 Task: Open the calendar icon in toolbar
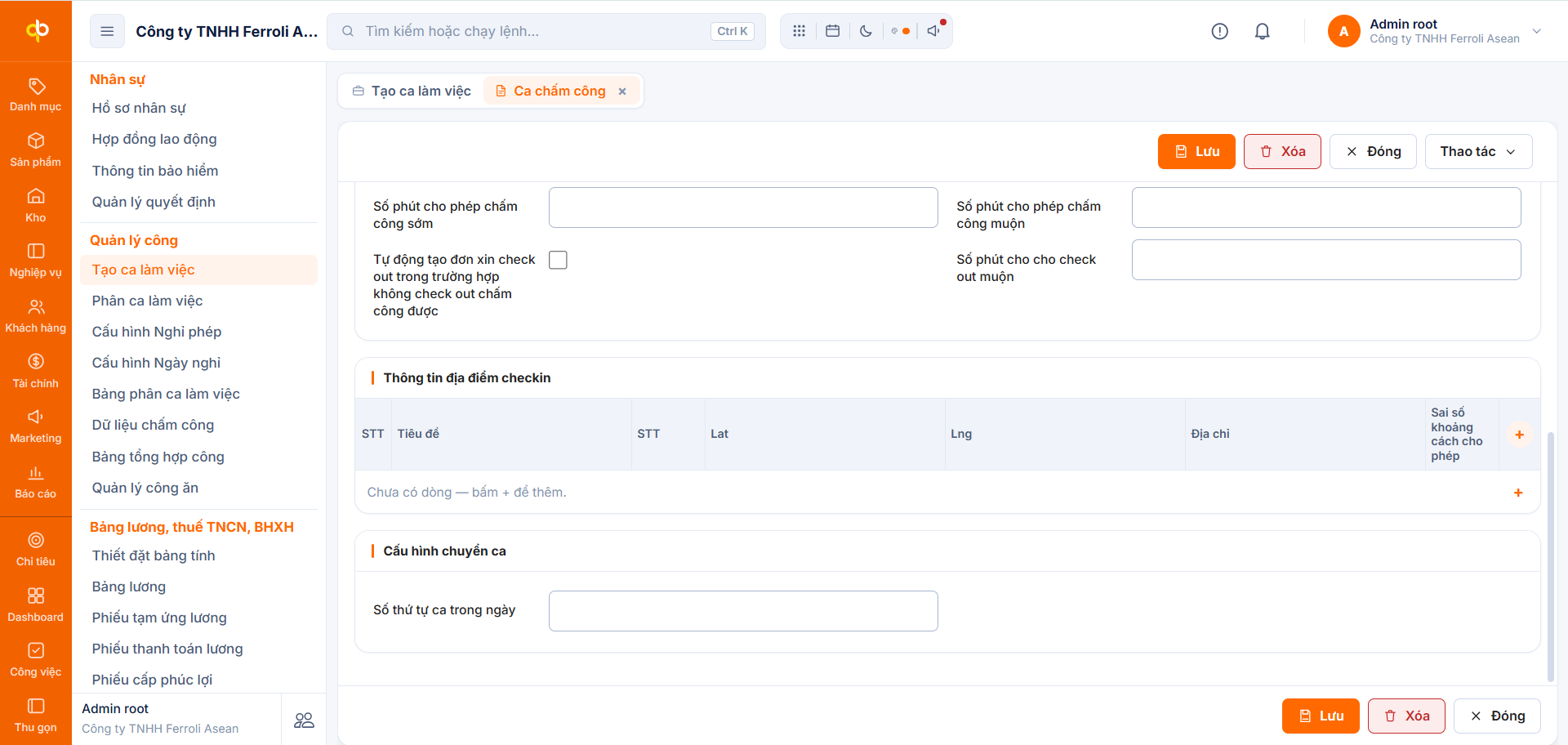(832, 31)
